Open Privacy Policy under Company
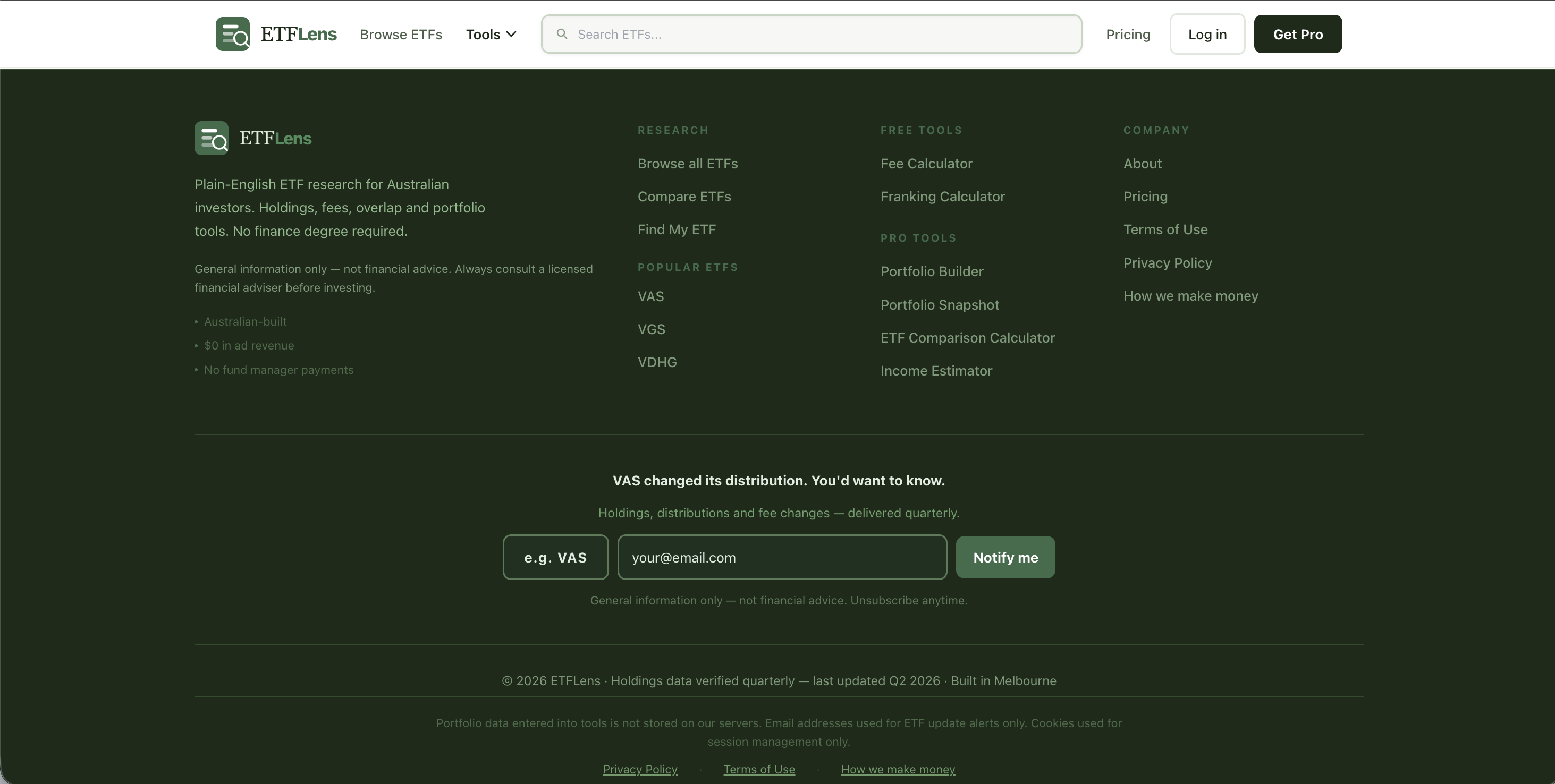Screen dimensions: 1555x784 (1168, 263)
